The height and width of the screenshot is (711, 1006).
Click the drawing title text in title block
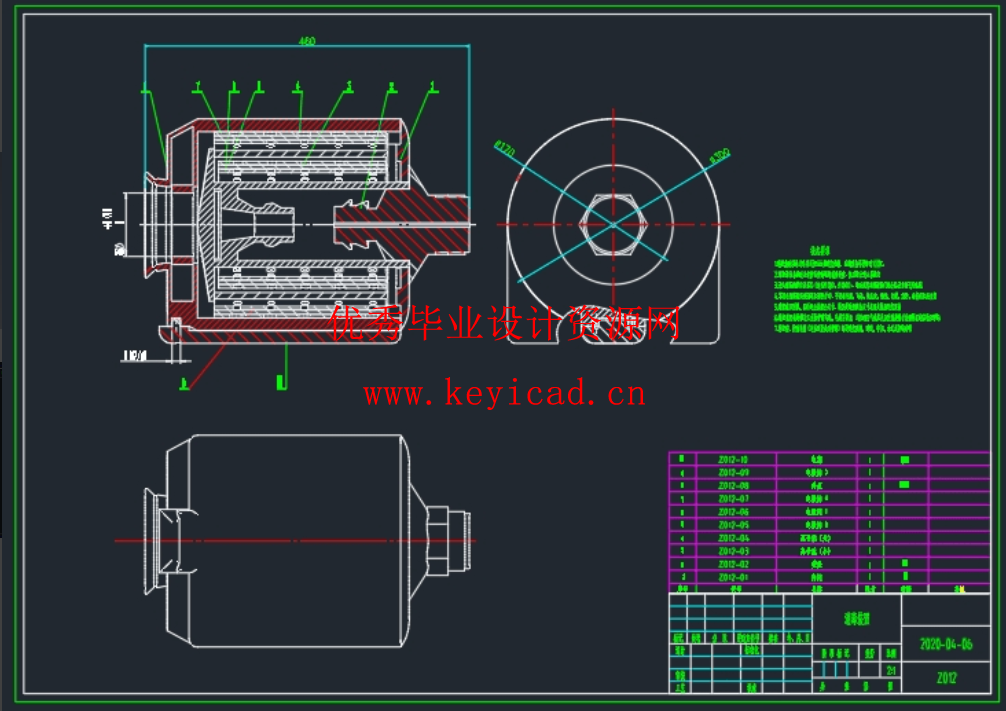pos(857,619)
